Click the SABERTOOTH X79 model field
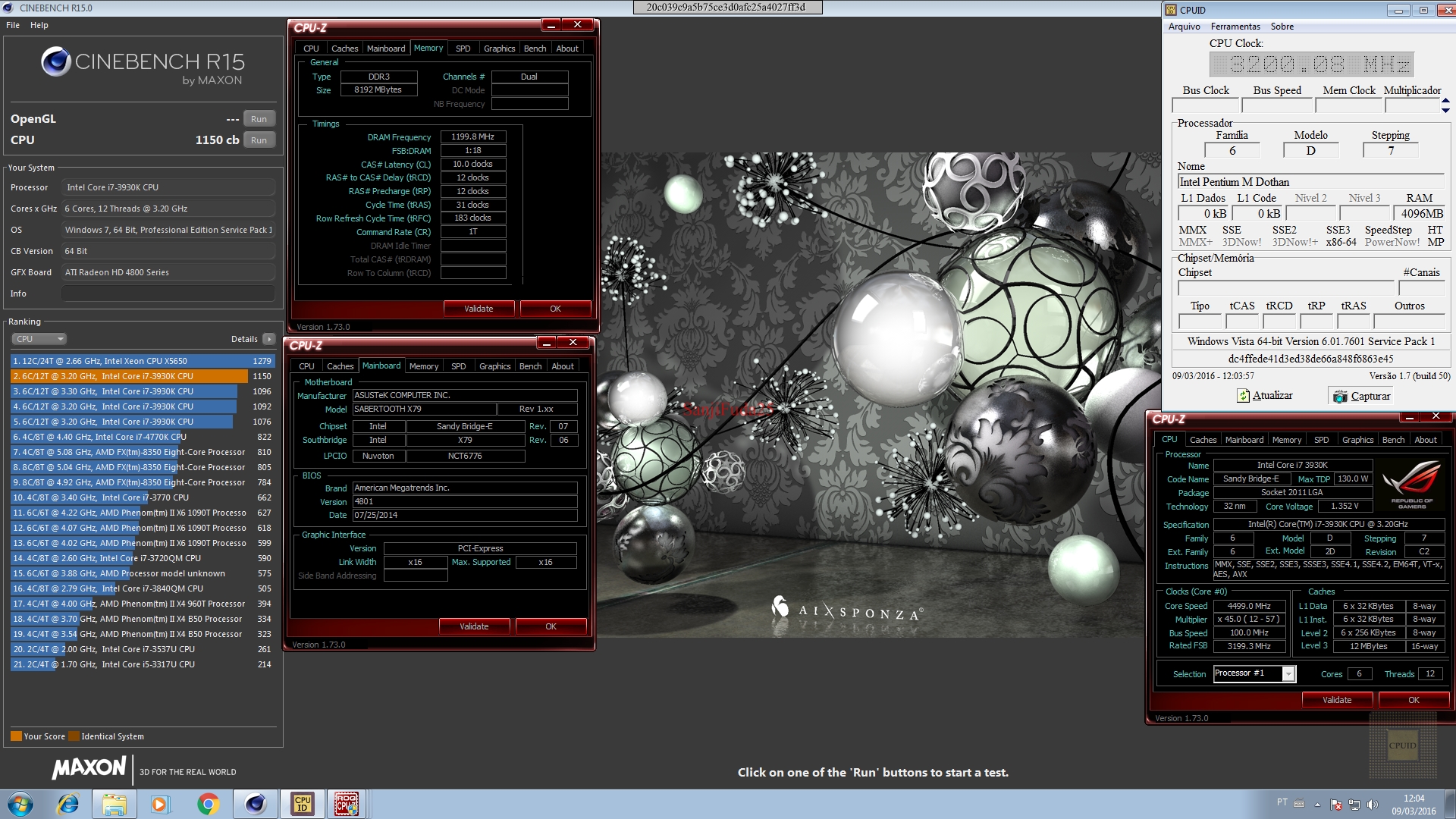Image resolution: width=1456 pixels, height=819 pixels. pos(424,409)
